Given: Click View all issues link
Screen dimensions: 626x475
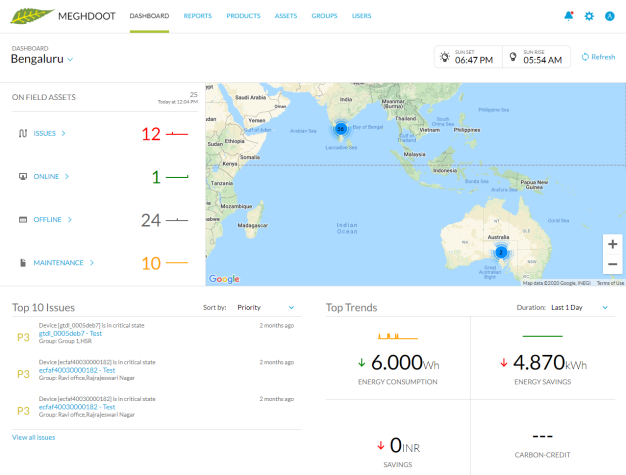Looking at the screenshot, I should click(33, 437).
